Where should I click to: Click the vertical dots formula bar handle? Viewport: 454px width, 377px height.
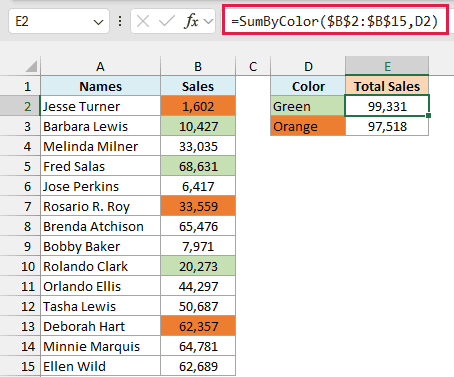point(120,22)
